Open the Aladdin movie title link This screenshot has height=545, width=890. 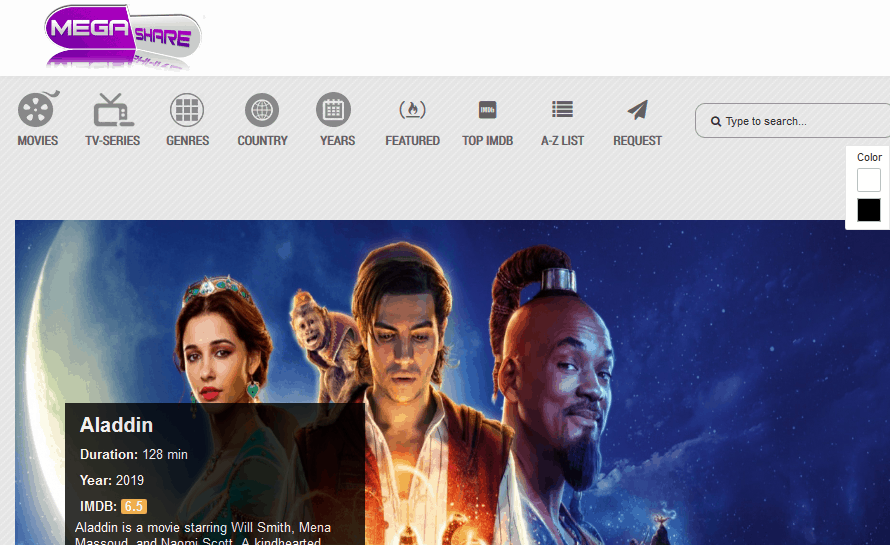(x=116, y=425)
